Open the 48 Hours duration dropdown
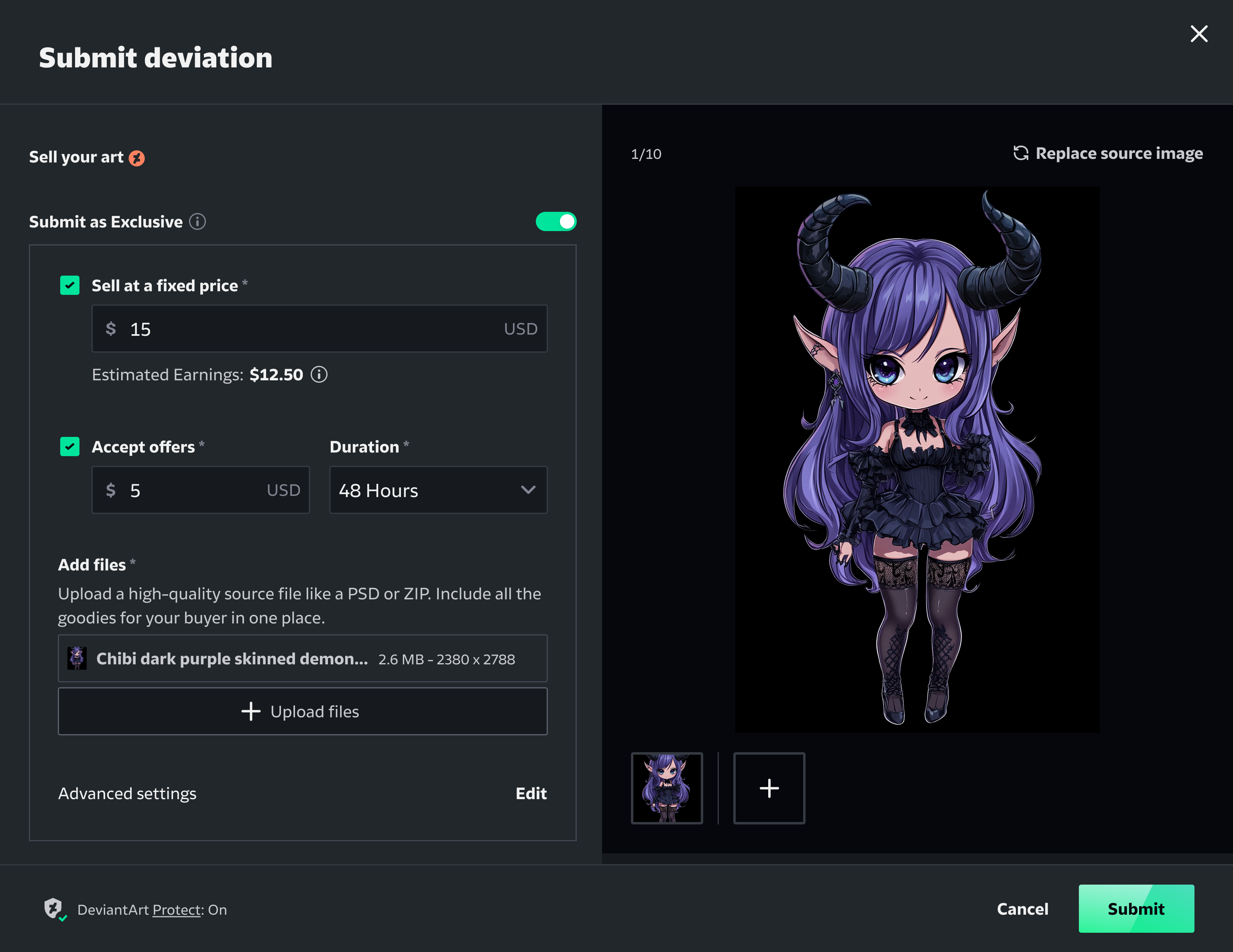This screenshot has width=1233, height=952. (x=438, y=490)
